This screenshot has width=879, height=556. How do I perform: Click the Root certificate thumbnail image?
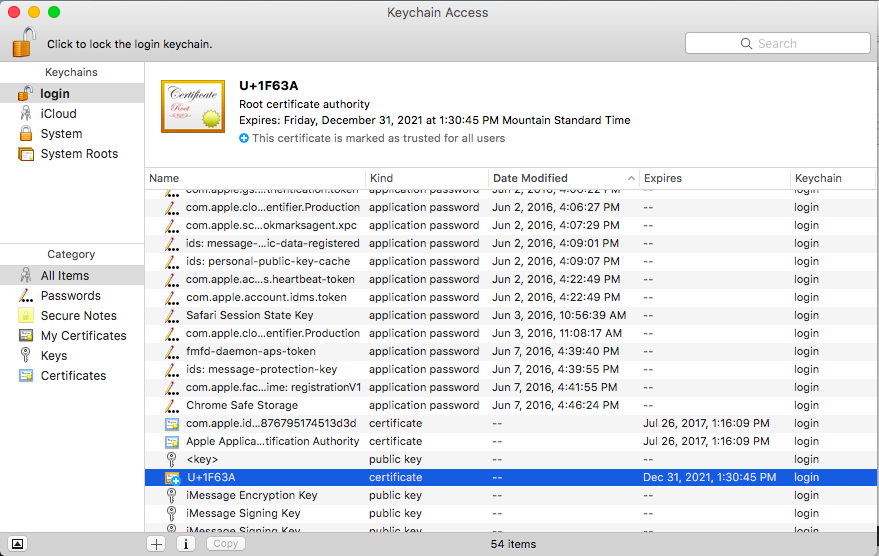click(193, 105)
